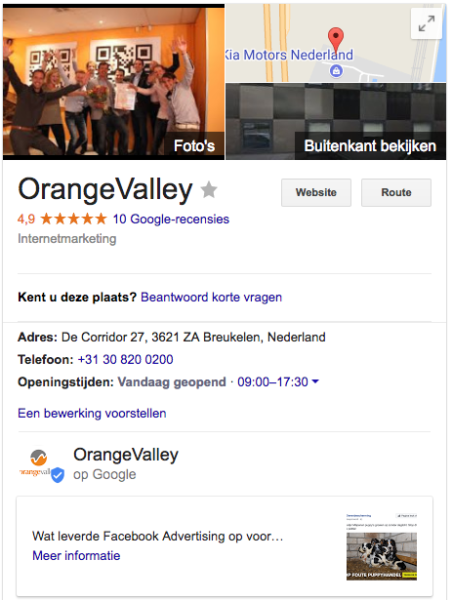Image resolution: width=452 pixels, height=600 pixels.
Task: Open the Foto's team photo thumbnail
Action: [x=114, y=82]
